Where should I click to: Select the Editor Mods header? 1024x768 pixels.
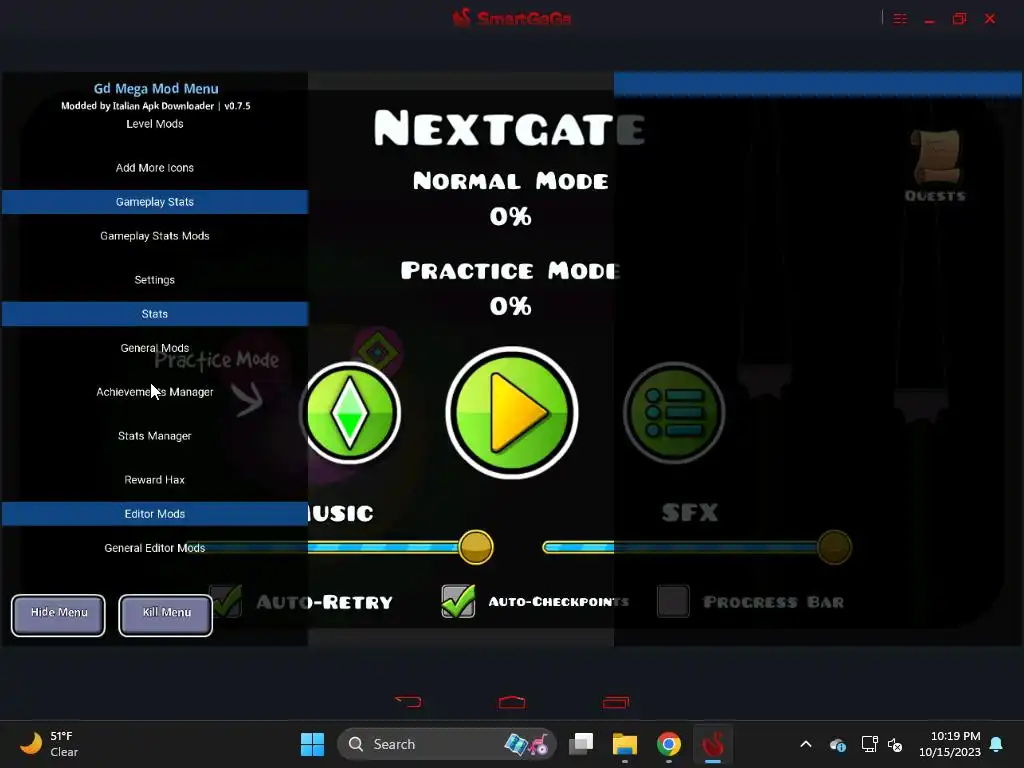(x=155, y=514)
